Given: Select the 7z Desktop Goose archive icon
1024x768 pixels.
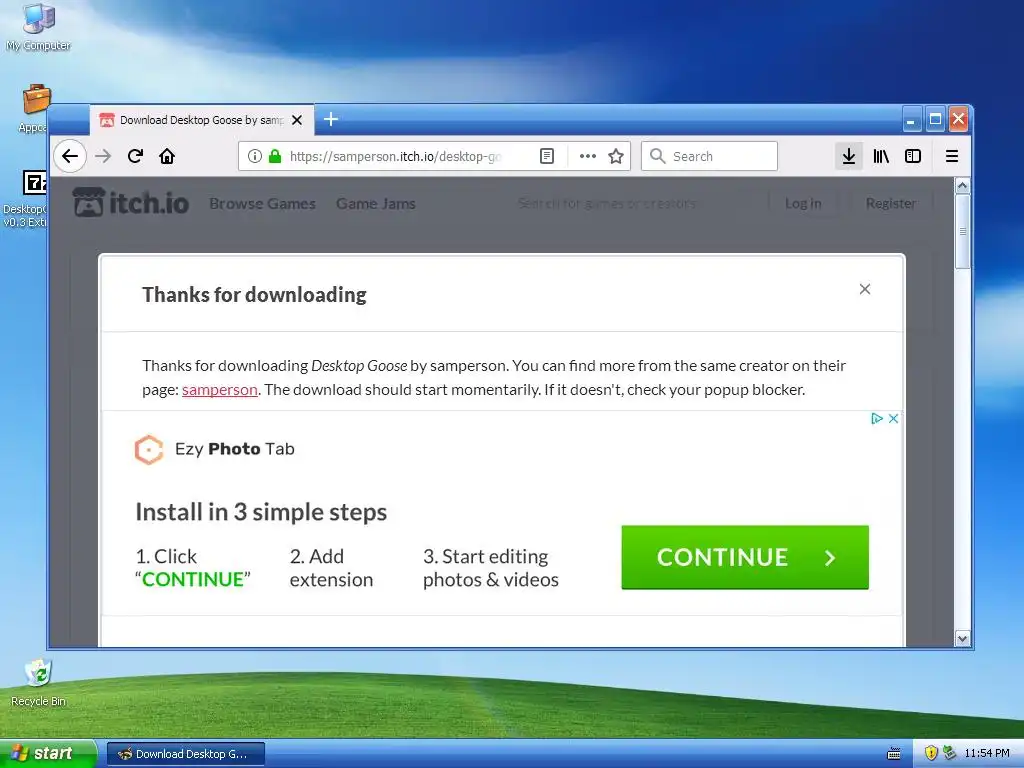Looking at the screenshot, I should pos(27,199).
